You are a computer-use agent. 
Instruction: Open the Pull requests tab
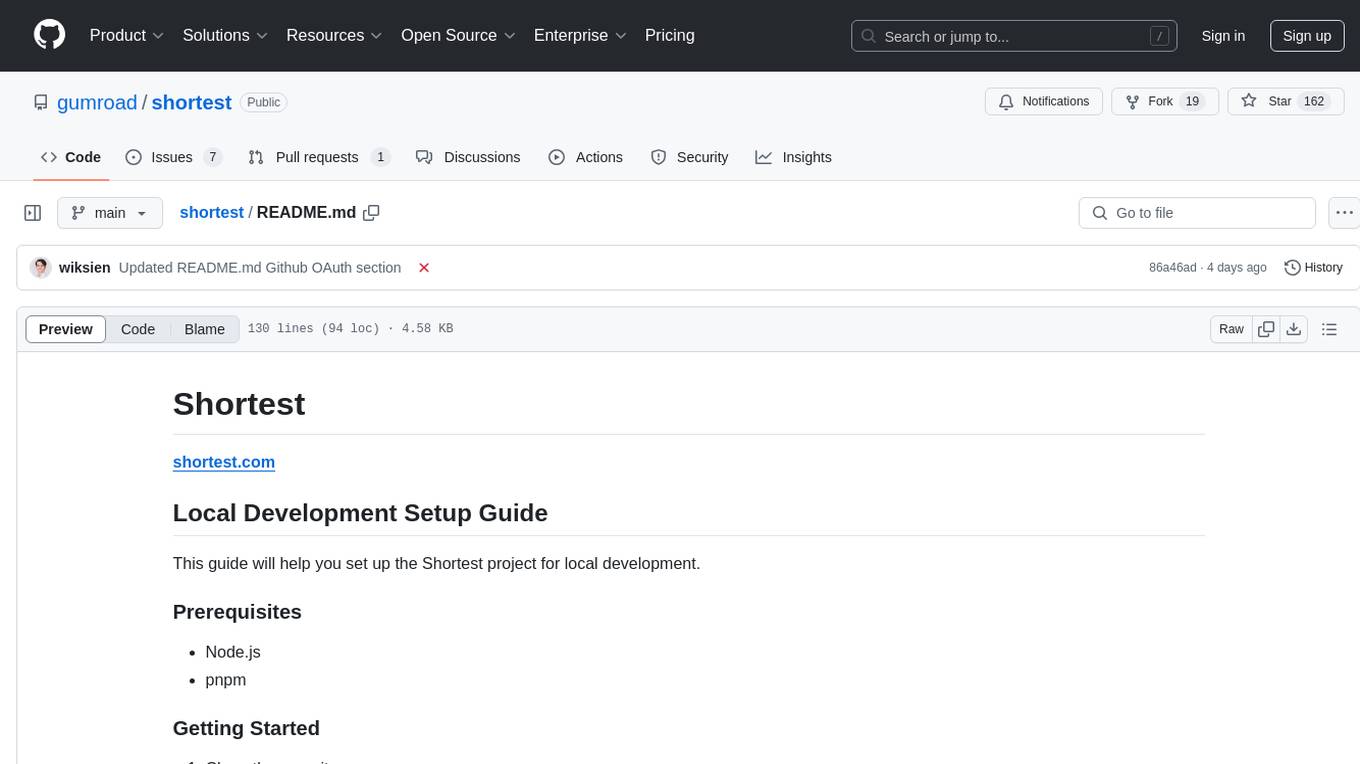click(x=319, y=157)
